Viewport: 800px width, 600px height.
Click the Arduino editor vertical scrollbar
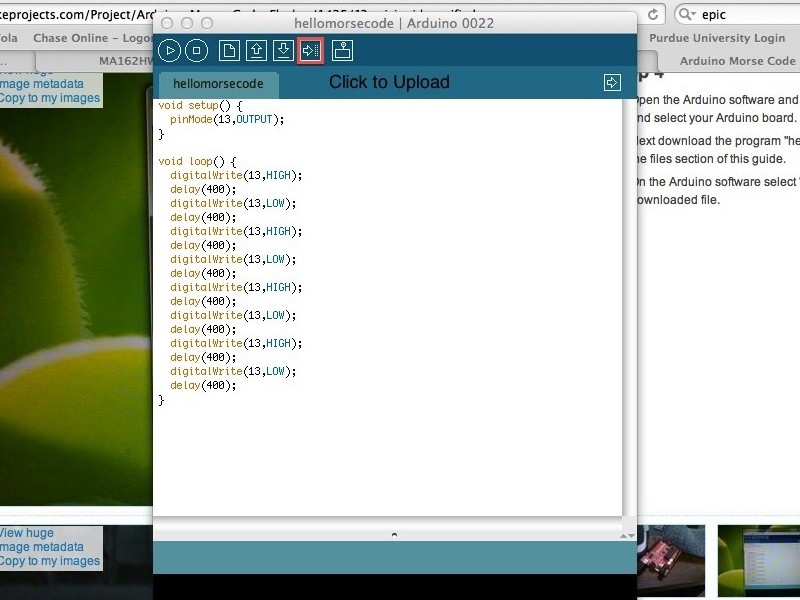coord(629,307)
